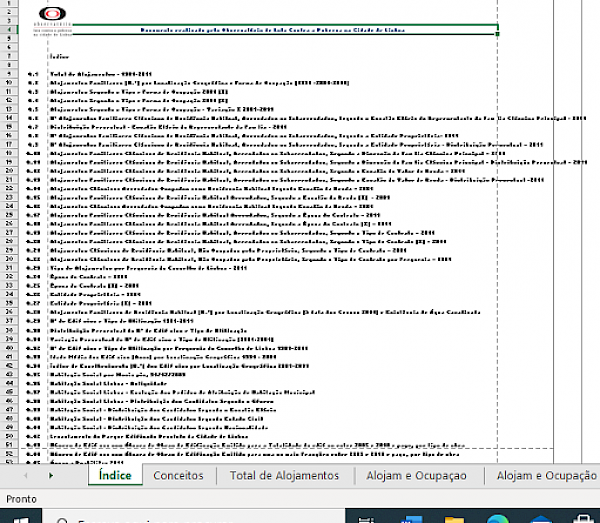The height and width of the screenshot is (523, 600).
Task: Select row header 14
Action: coord(9,118)
